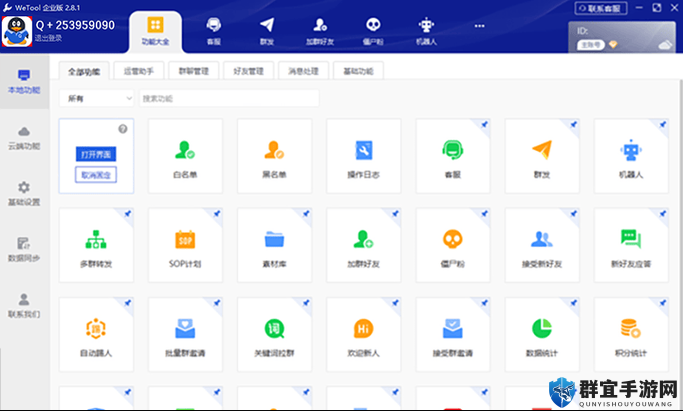The height and width of the screenshot is (411, 683).
Task: Click the help question mark on first card
Action: click(x=123, y=129)
